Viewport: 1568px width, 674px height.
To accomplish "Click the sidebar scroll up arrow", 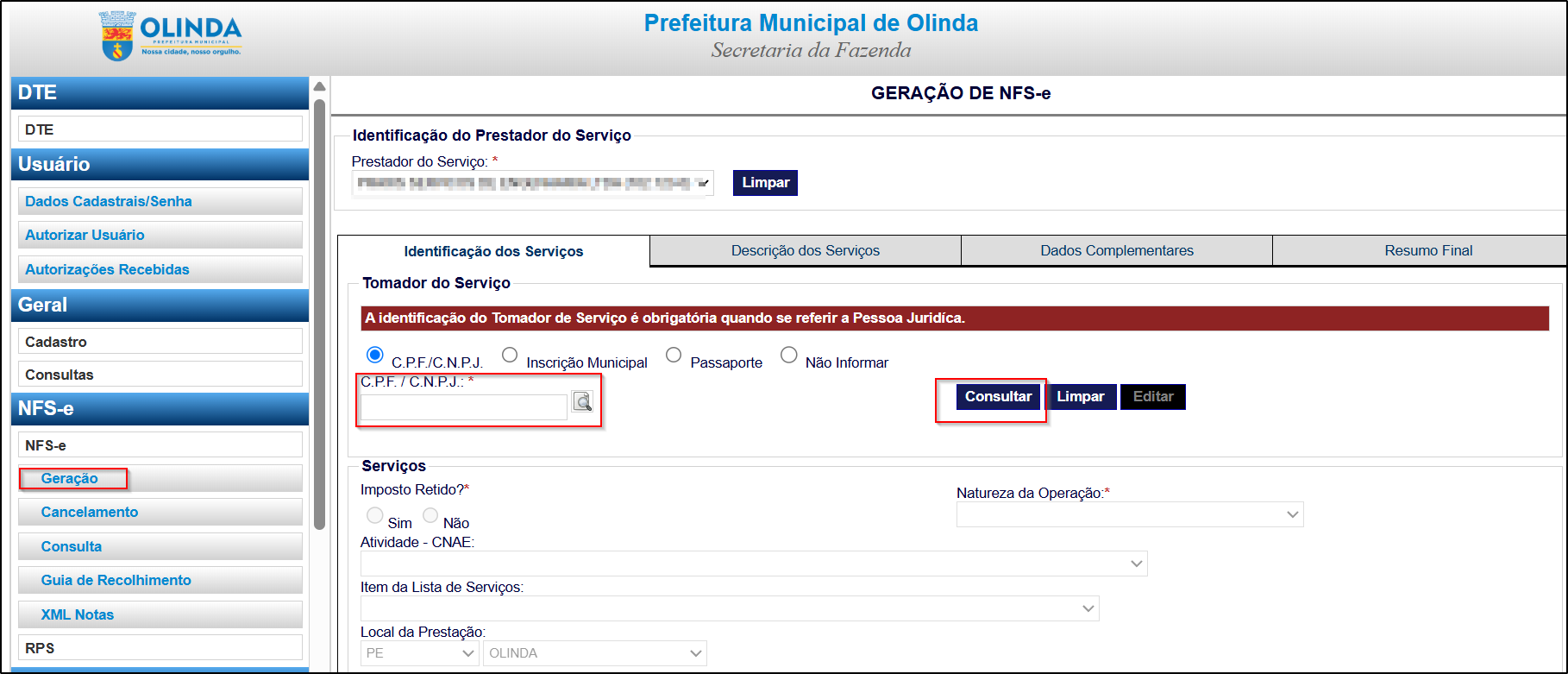I will click(319, 86).
